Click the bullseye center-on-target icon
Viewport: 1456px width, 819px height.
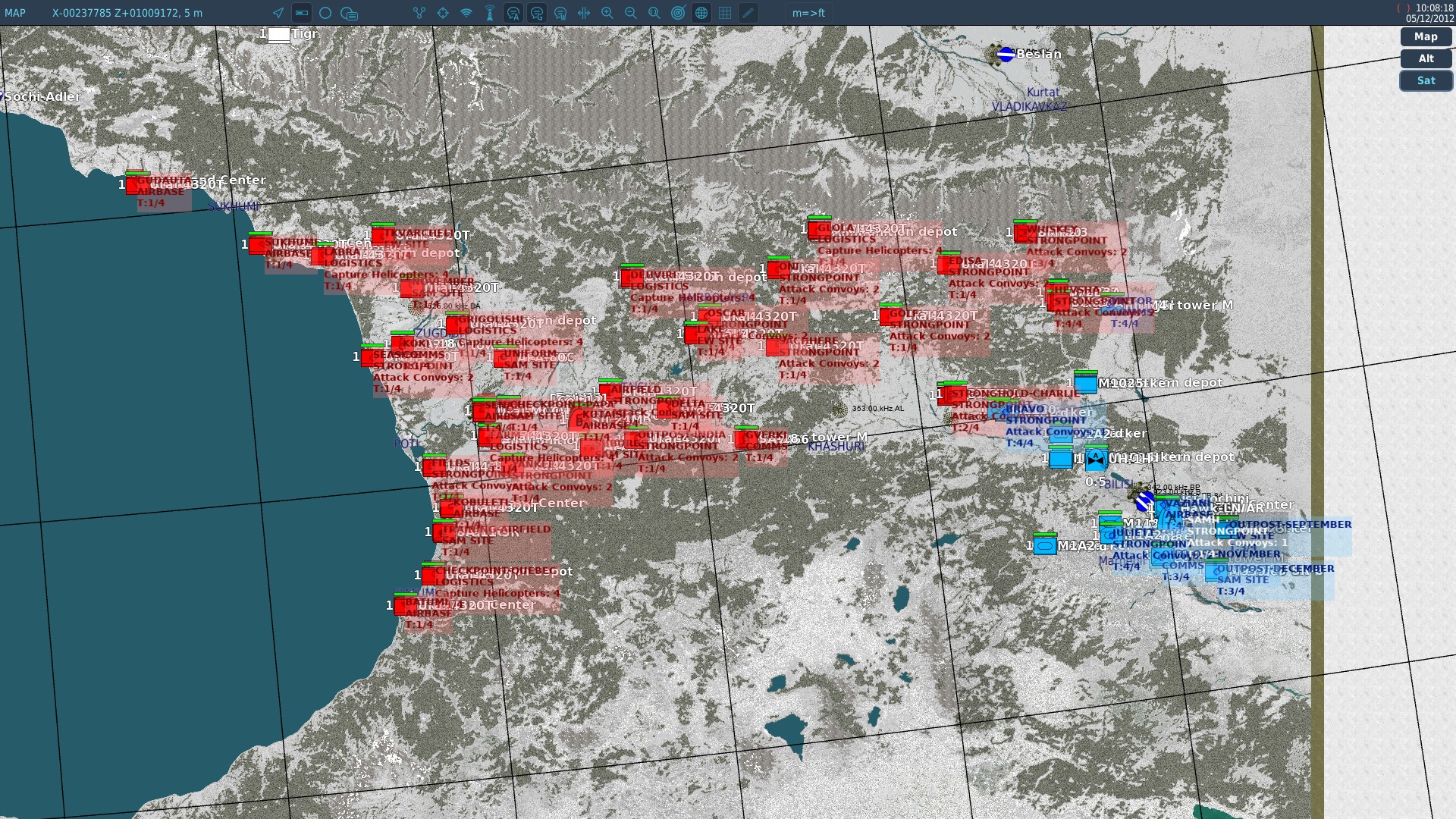(x=678, y=13)
